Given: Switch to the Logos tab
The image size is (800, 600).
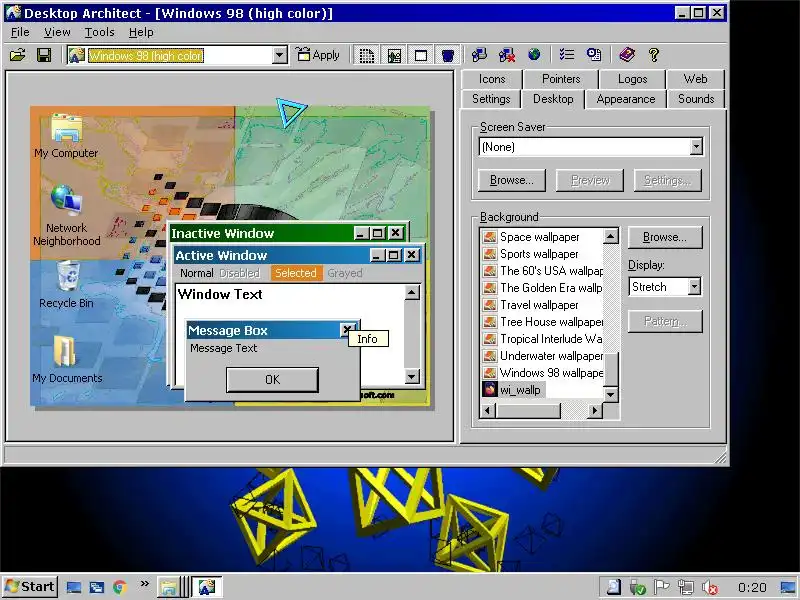Looking at the screenshot, I should [632, 79].
